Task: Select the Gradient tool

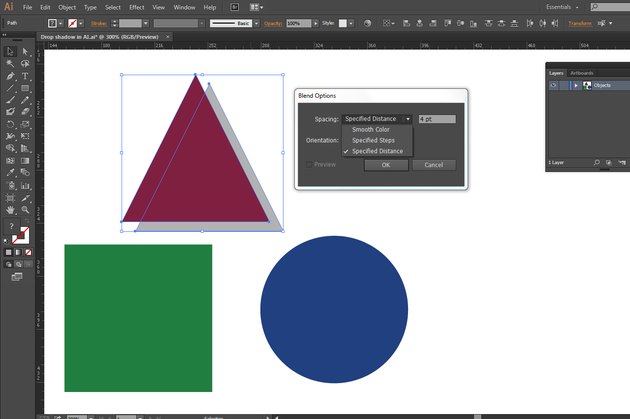Action: tap(25, 161)
